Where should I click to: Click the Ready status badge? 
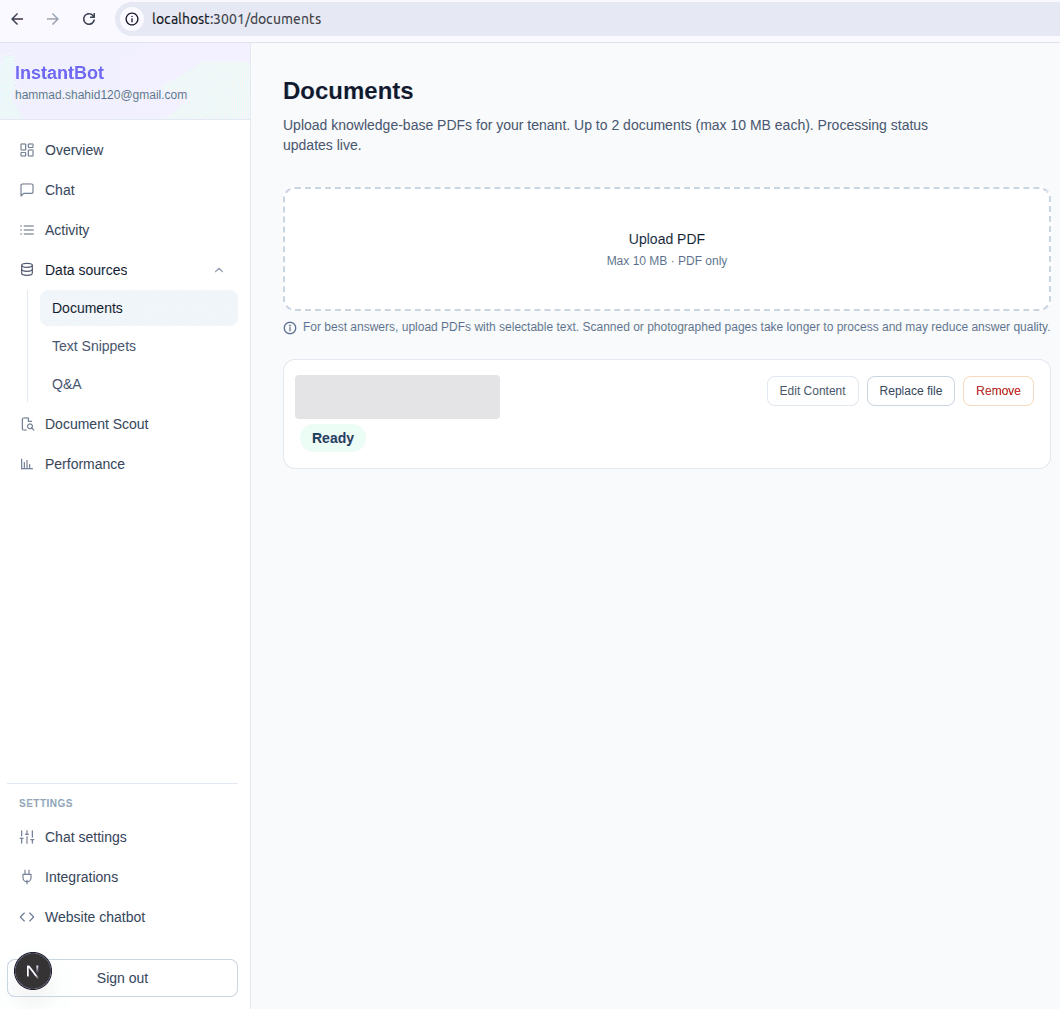coord(333,438)
